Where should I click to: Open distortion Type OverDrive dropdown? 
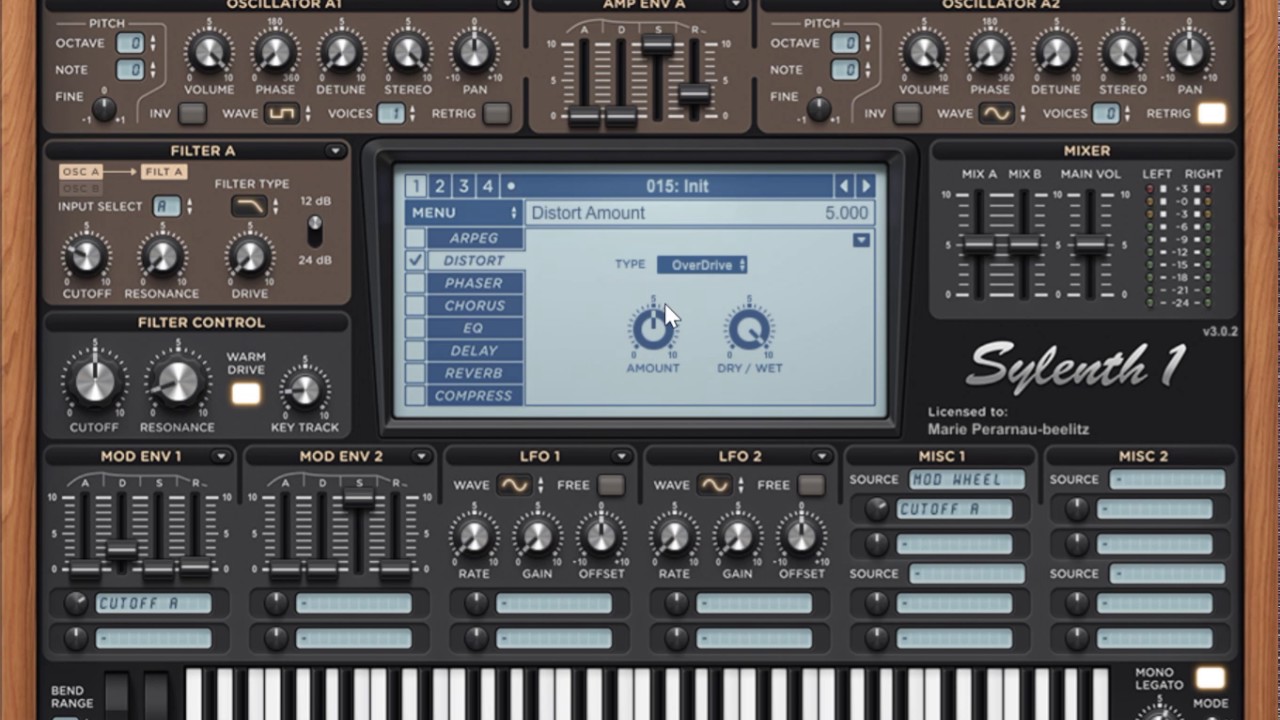pos(702,265)
